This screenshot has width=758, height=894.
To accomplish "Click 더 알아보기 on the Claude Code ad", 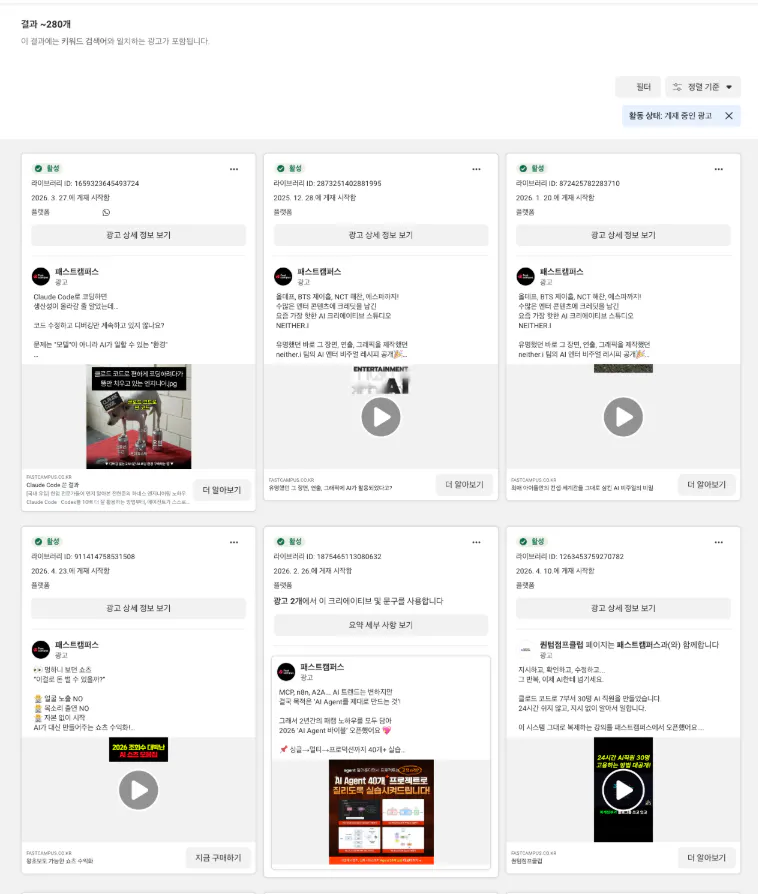I will click(222, 490).
